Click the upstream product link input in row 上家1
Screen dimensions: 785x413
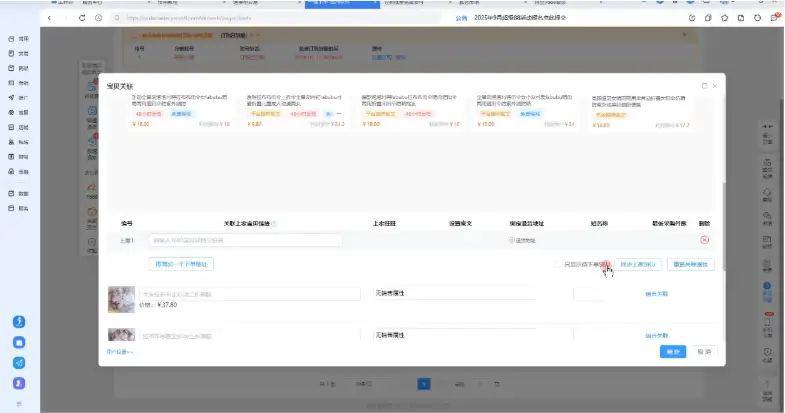(245, 240)
